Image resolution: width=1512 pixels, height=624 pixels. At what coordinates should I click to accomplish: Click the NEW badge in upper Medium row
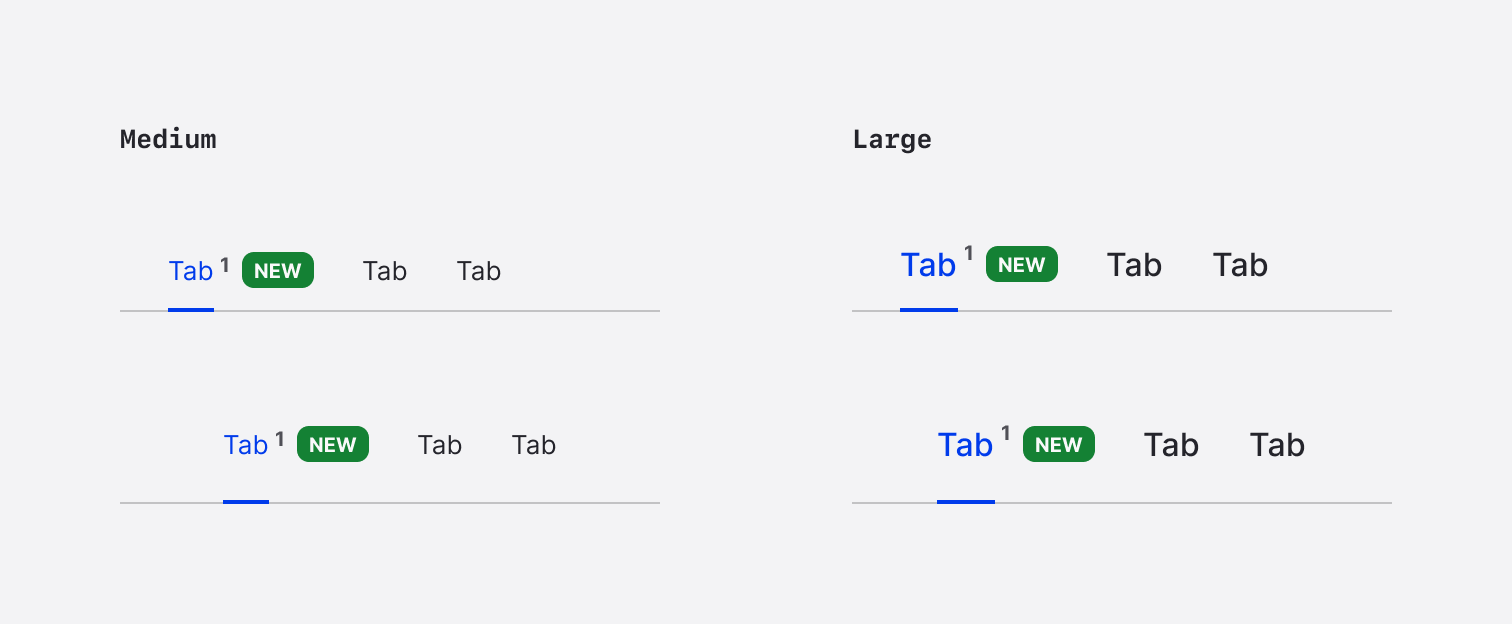[278, 270]
